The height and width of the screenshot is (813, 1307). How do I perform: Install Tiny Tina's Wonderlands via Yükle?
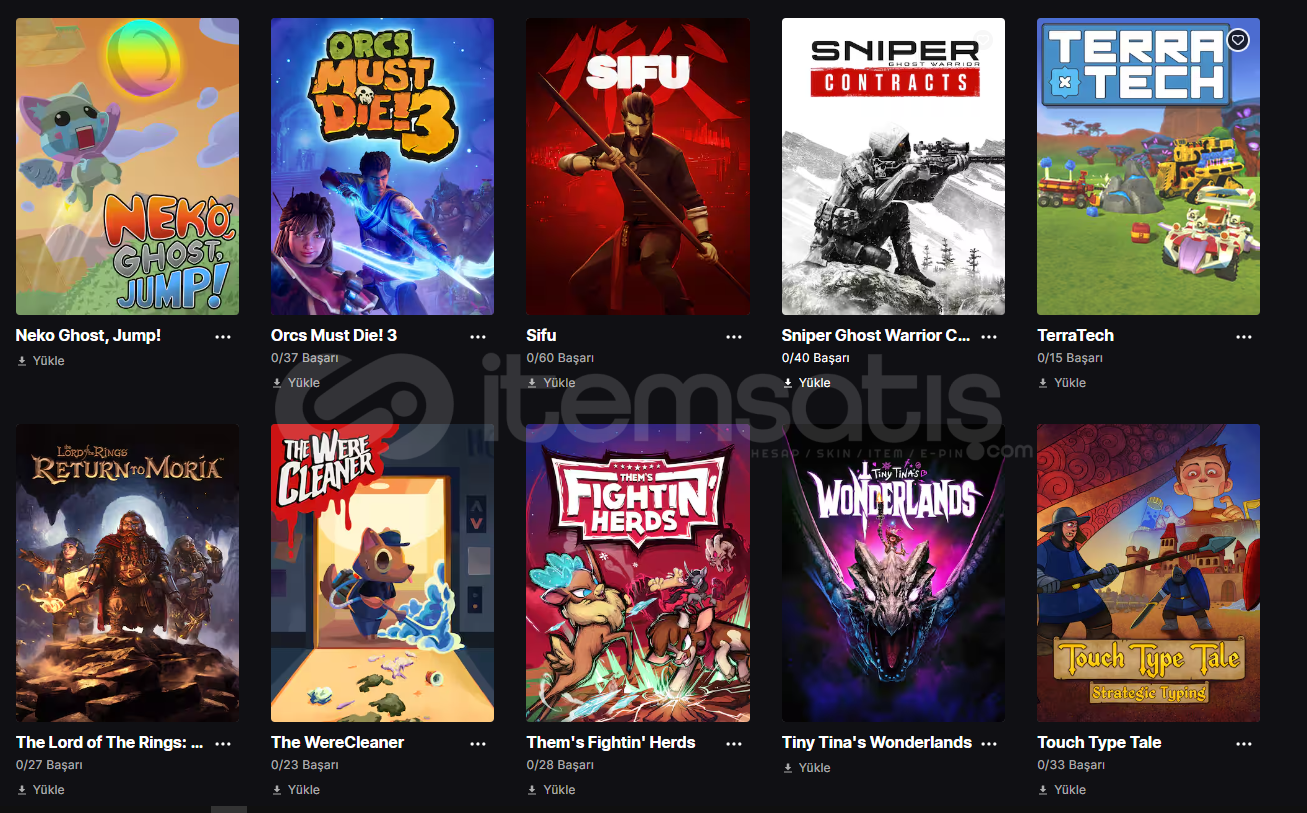pyautogui.click(x=806, y=767)
